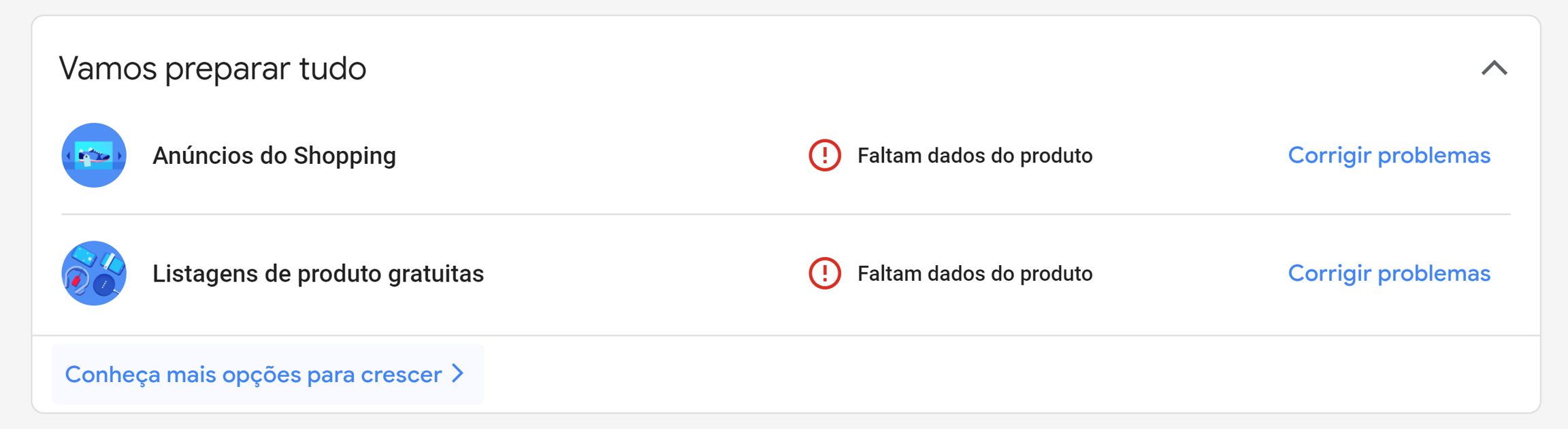Click the word "crescer" in the footer link

402,375
